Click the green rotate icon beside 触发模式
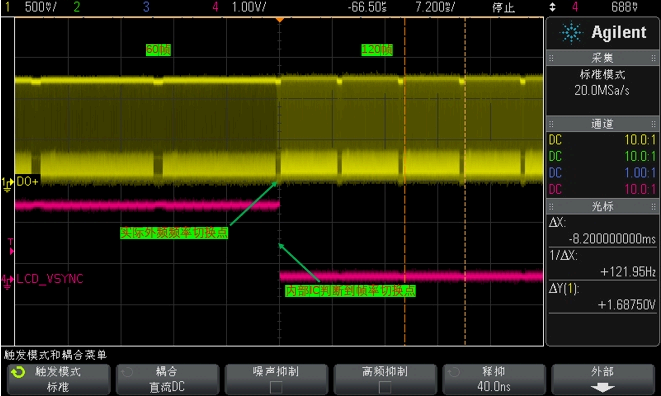Viewport: 661px width, 396px height. (18, 372)
